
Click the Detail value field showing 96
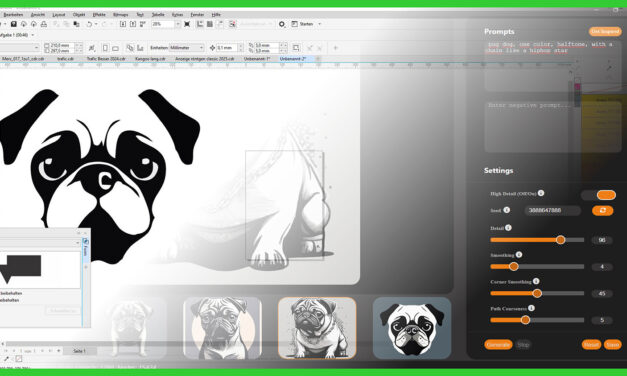[602, 240]
